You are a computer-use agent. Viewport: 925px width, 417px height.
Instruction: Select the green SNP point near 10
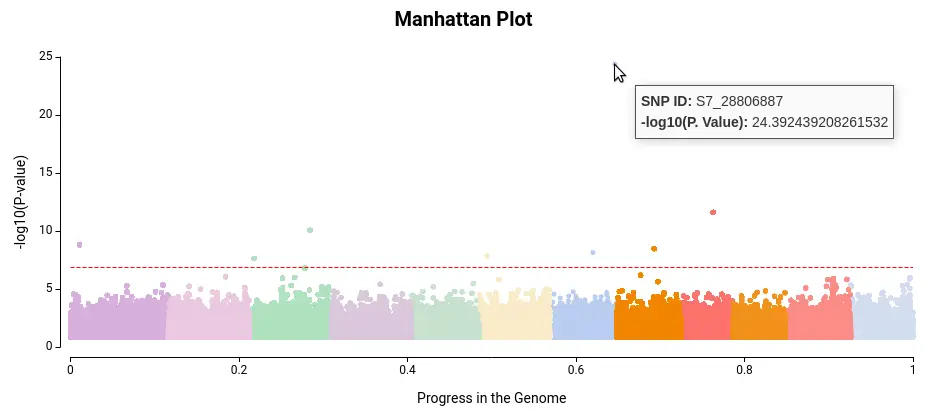310,230
